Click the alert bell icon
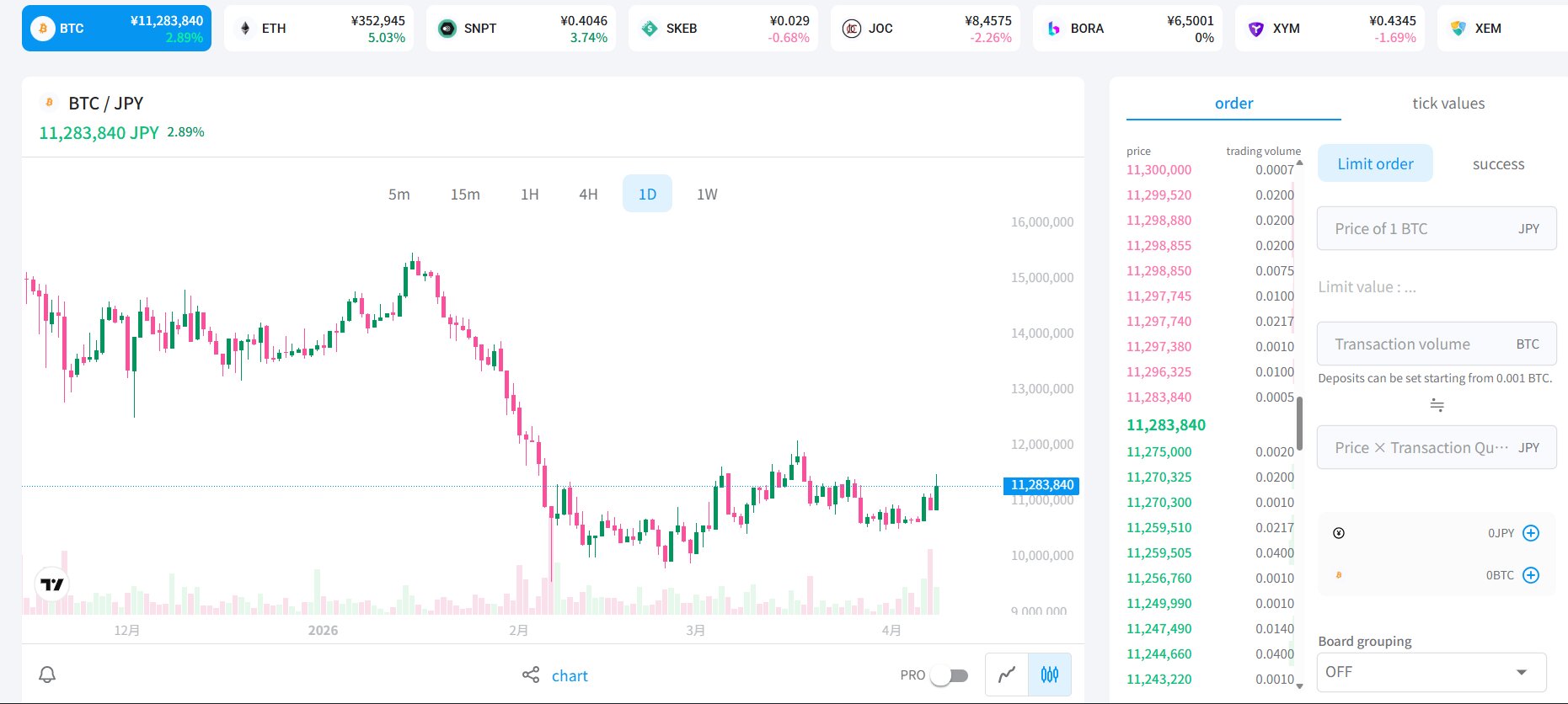 pos(47,675)
